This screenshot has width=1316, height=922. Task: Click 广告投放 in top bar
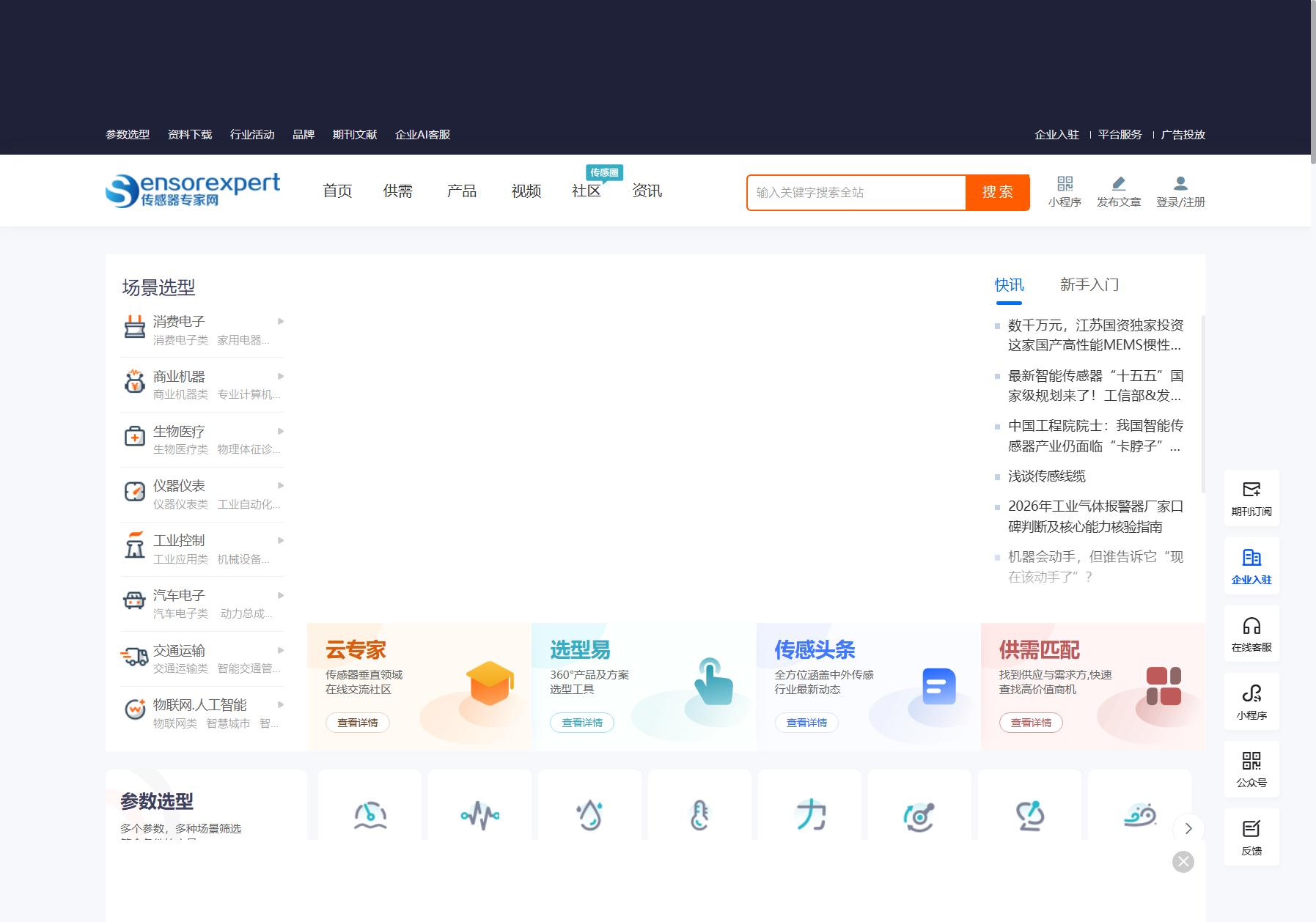coord(1183,135)
